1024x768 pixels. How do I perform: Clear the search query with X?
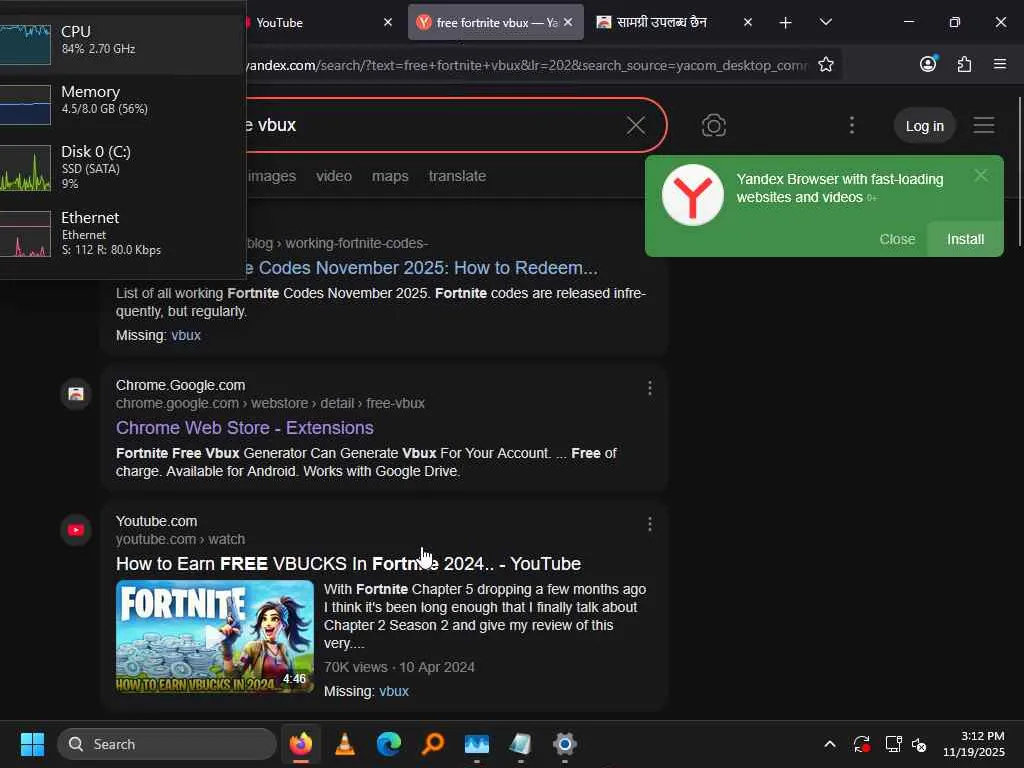point(636,125)
